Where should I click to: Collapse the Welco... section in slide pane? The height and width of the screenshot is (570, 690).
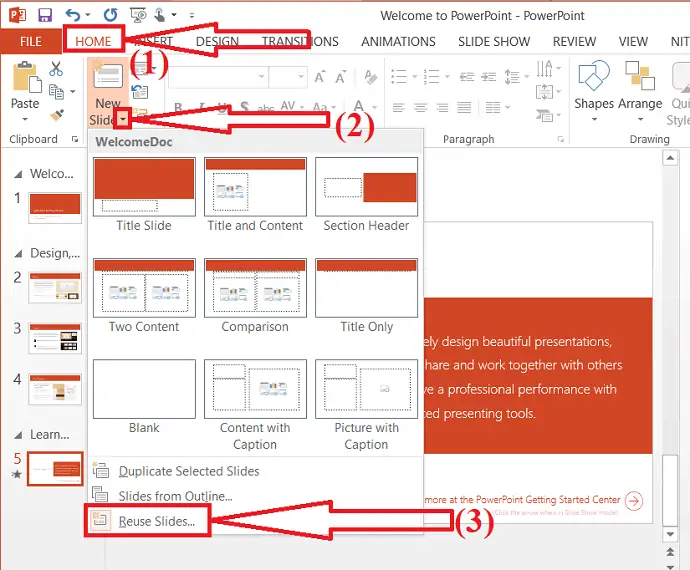point(18,174)
